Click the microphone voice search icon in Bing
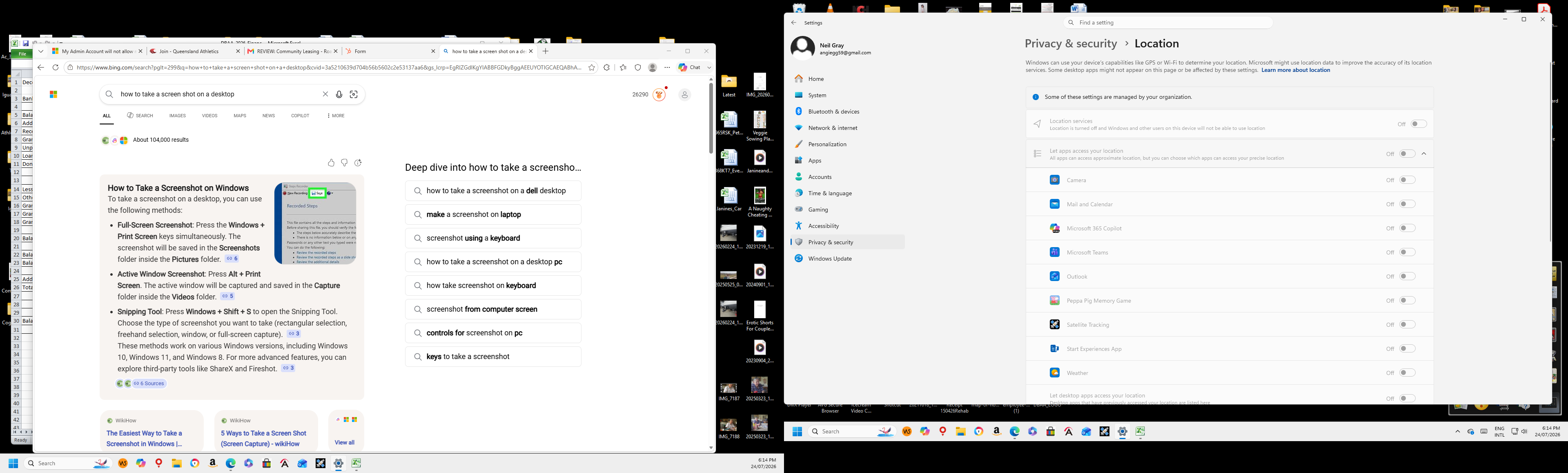This screenshot has height=473, width=1568. tap(339, 94)
